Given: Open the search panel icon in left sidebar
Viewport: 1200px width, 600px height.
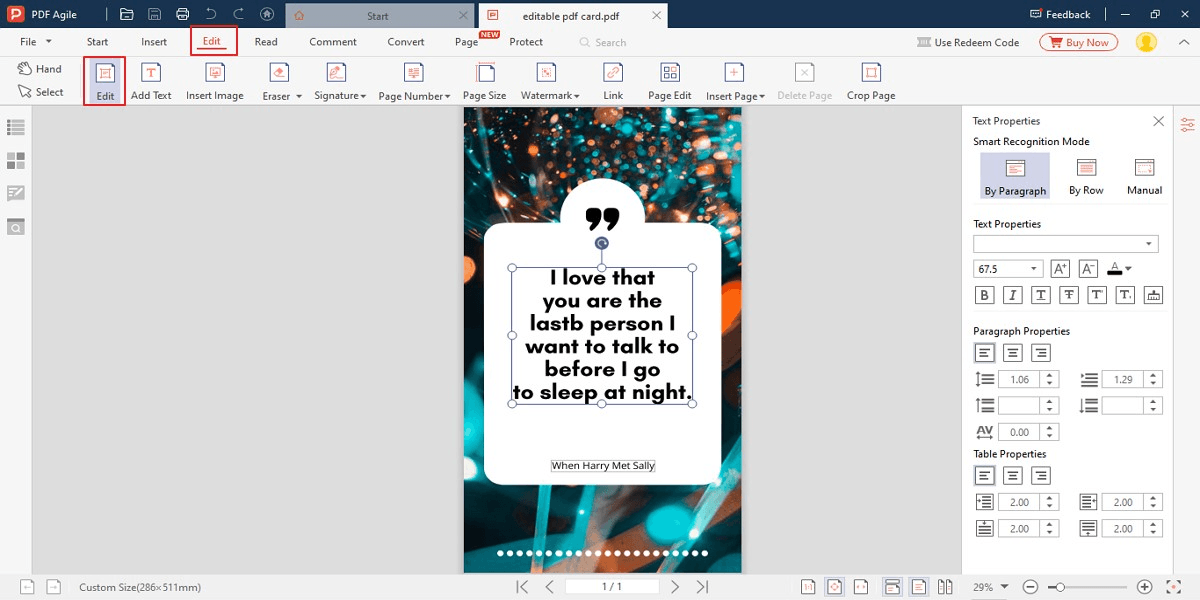Looking at the screenshot, I should (16, 227).
